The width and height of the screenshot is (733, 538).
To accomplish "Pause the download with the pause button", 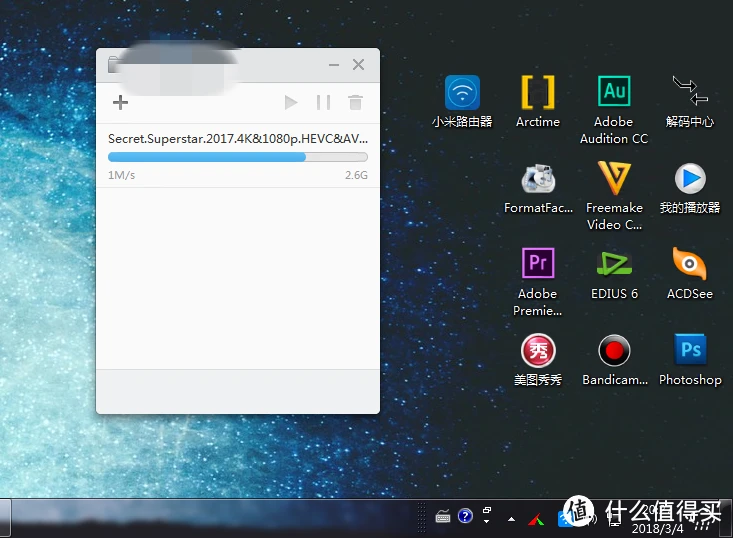I will click(323, 102).
